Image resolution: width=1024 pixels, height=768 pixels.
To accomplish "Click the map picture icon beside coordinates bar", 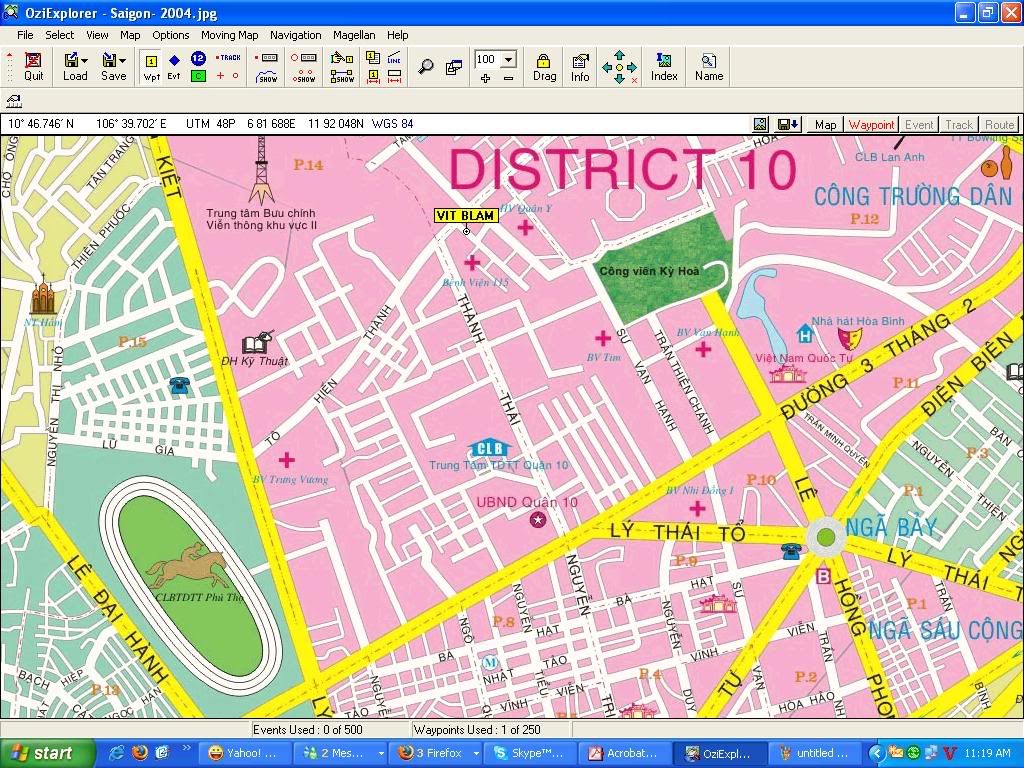I will click(x=760, y=124).
